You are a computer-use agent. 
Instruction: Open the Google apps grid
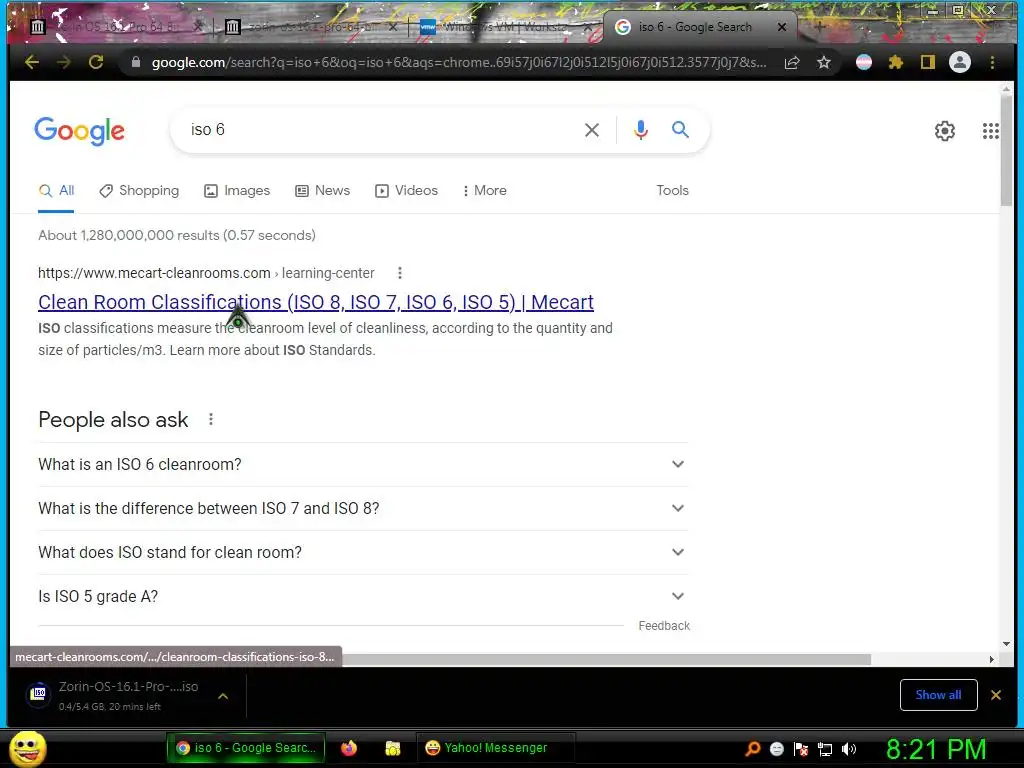pyautogui.click(x=990, y=131)
